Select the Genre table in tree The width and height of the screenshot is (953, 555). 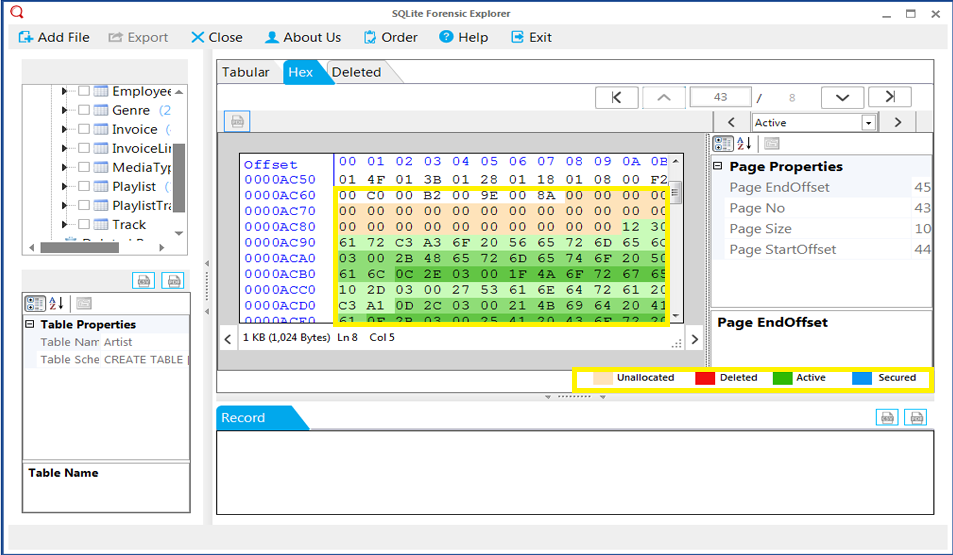[x=131, y=110]
